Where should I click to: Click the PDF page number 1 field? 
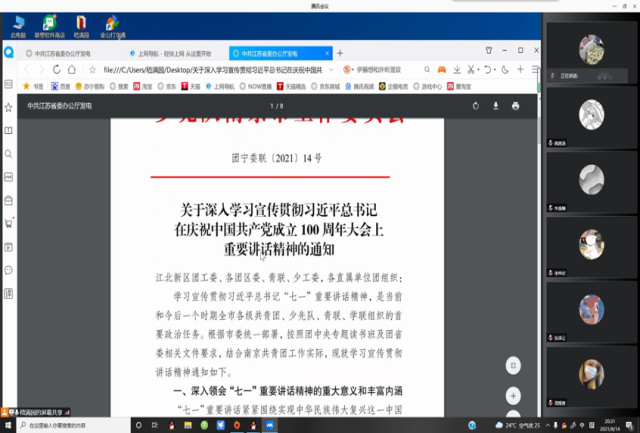pyautogui.click(x=272, y=106)
